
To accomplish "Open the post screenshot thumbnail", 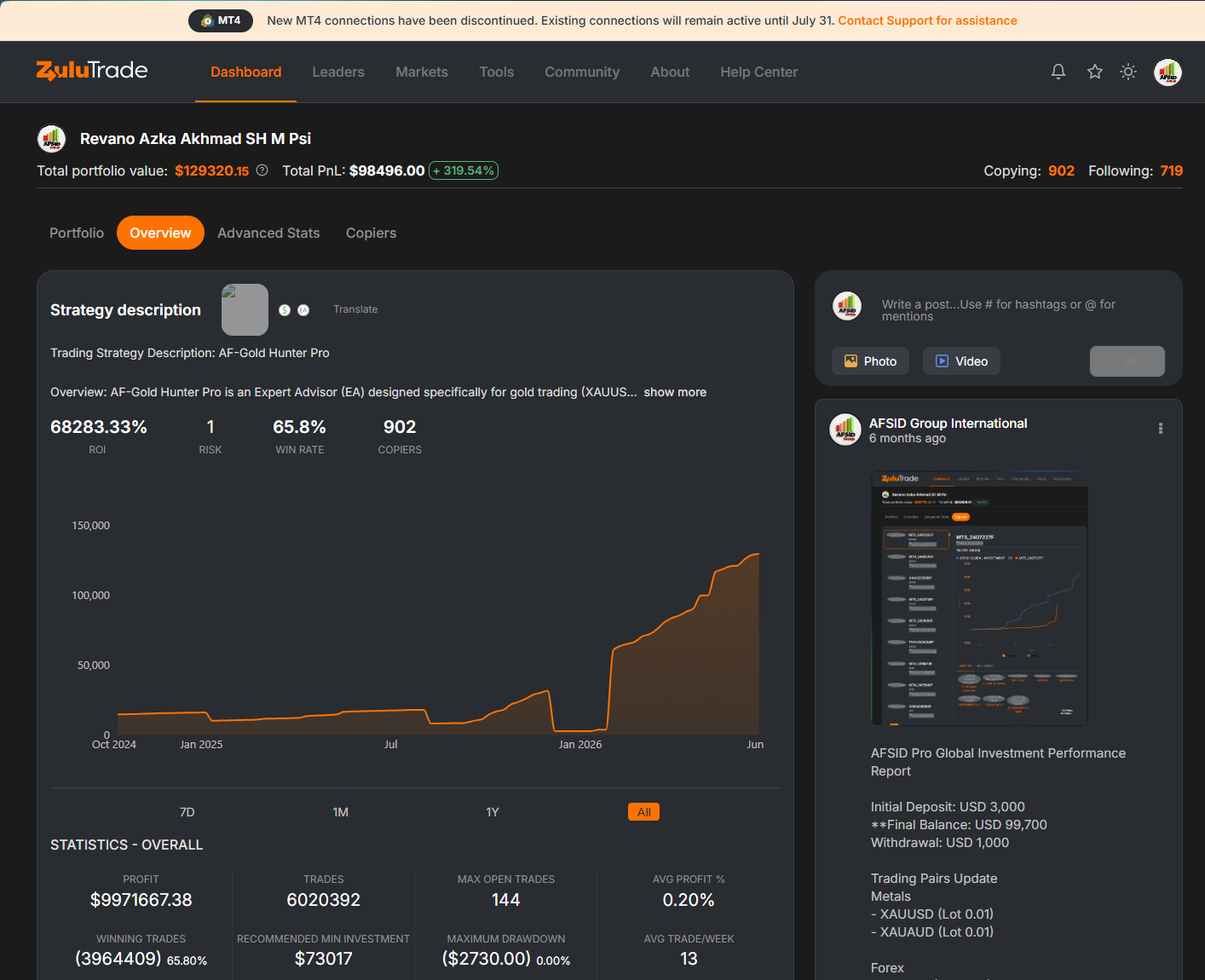I will tap(979, 597).
